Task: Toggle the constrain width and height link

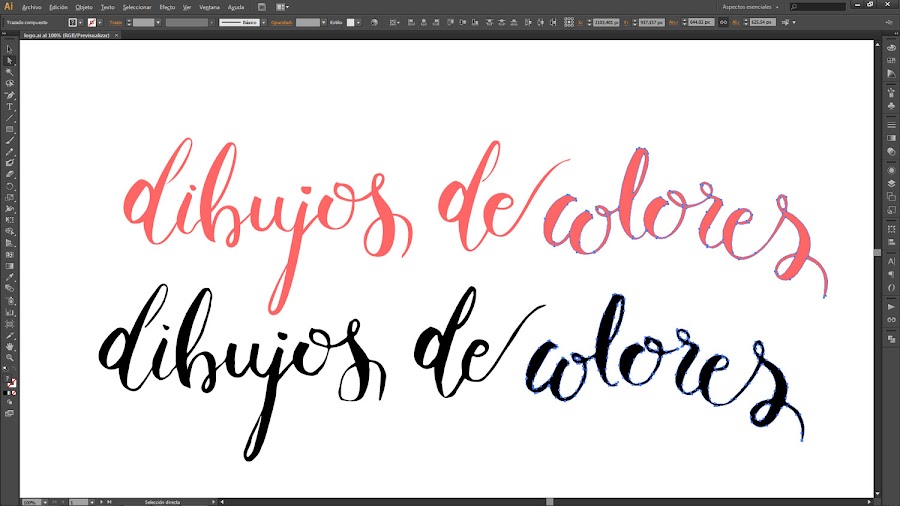Action: pos(723,22)
